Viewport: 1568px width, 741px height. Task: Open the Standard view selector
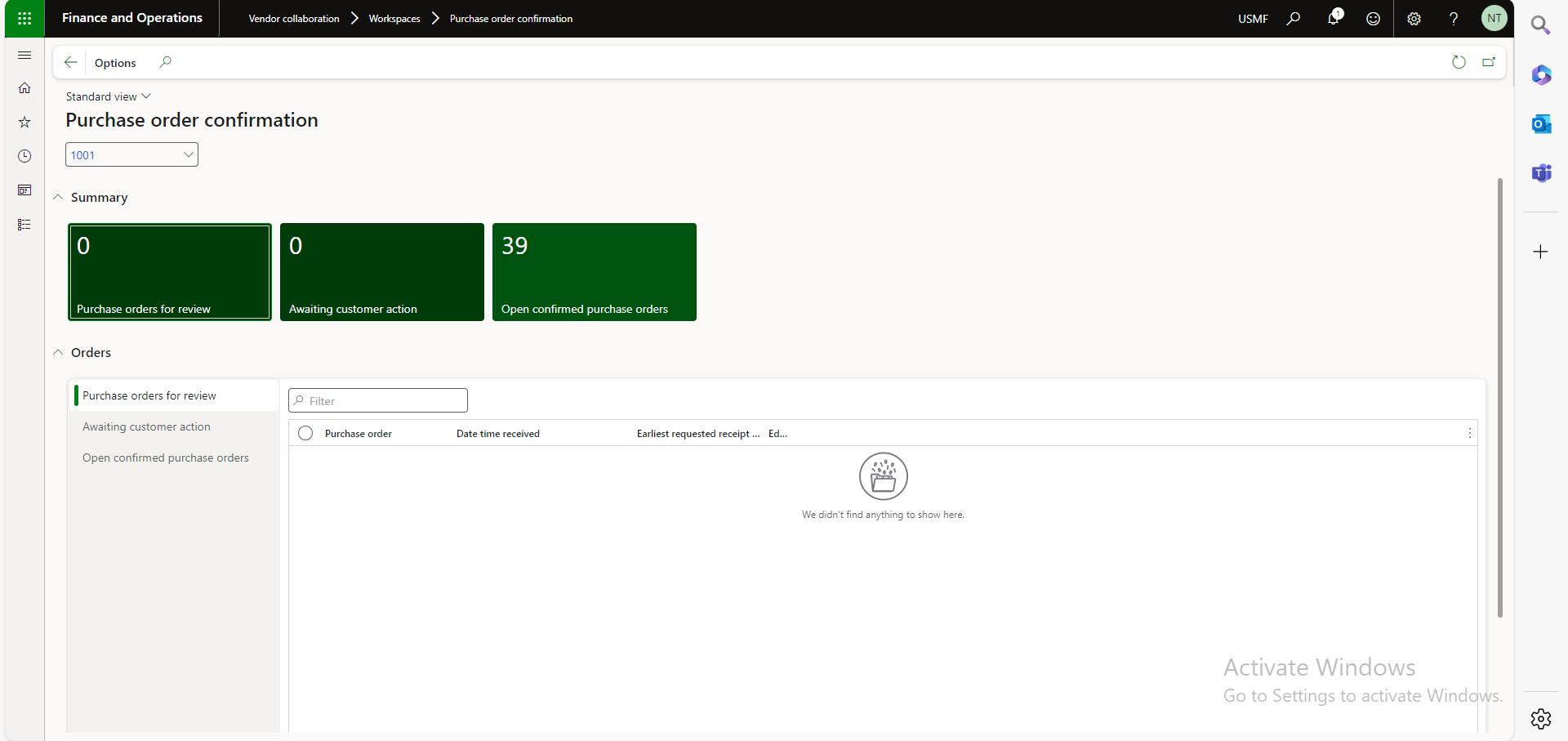pyautogui.click(x=109, y=96)
